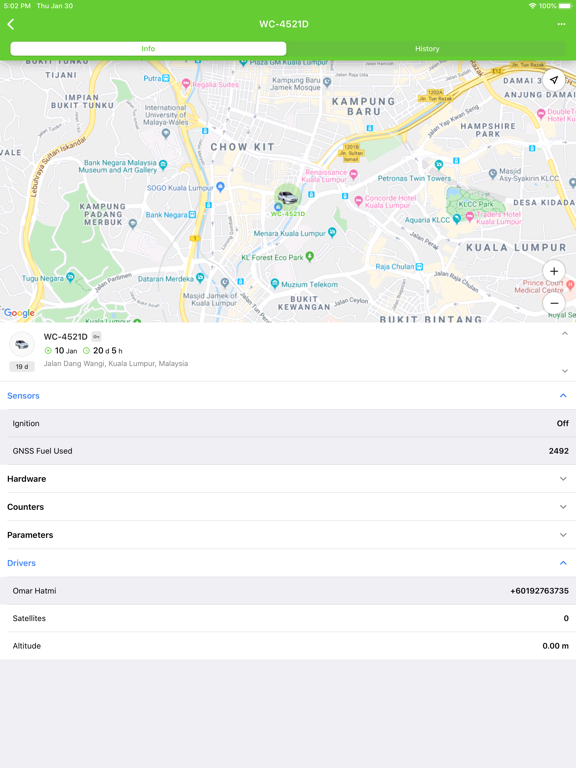Go back using the top-left arrow
The width and height of the screenshot is (576, 768).
pyautogui.click(x=11, y=24)
